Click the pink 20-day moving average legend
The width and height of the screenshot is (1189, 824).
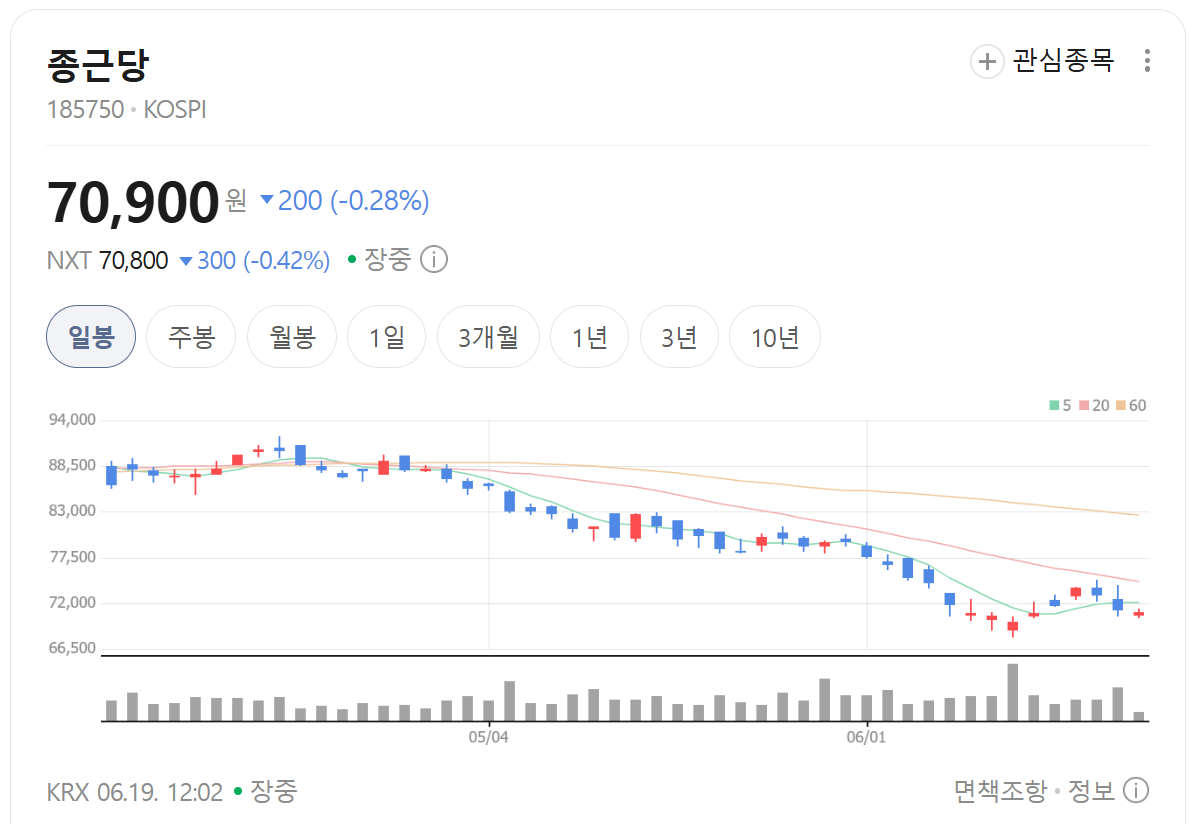pyautogui.click(x=1094, y=406)
